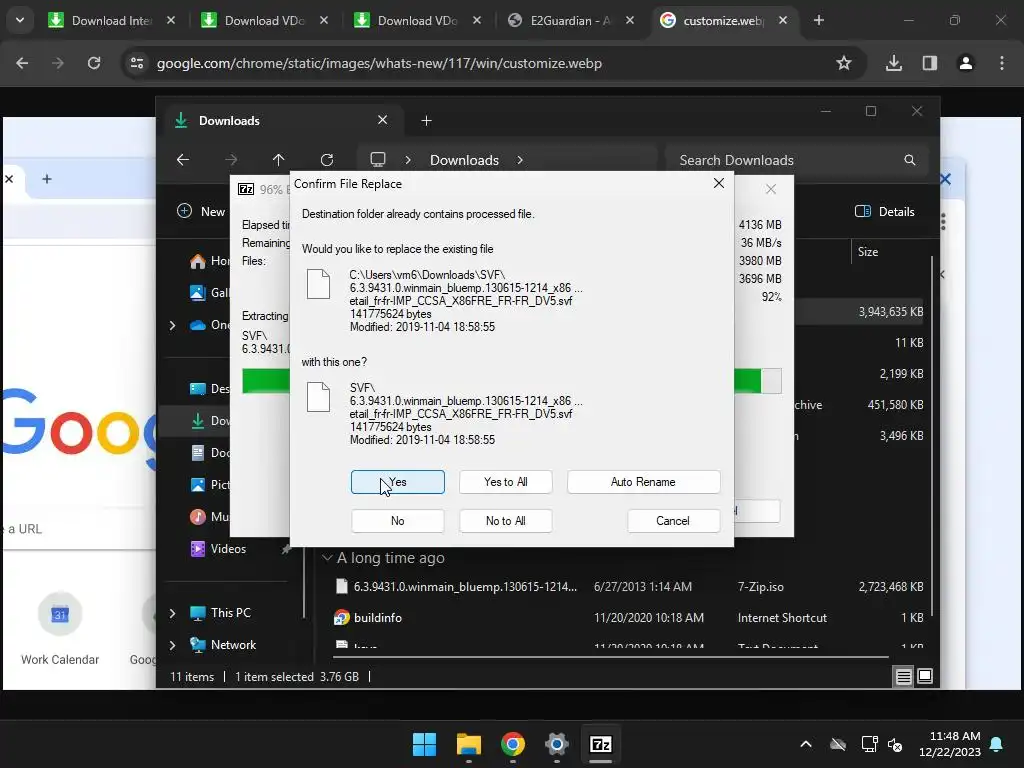Open Chrome from taskbar
The image size is (1024, 768).
tap(513, 744)
